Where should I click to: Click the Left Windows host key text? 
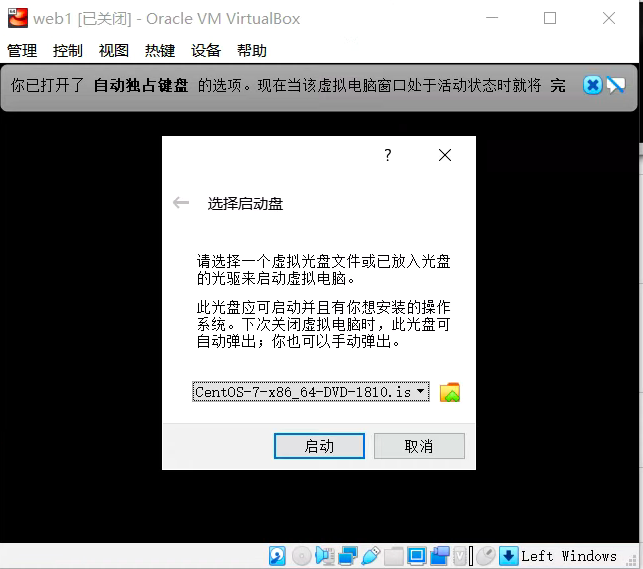click(569, 556)
